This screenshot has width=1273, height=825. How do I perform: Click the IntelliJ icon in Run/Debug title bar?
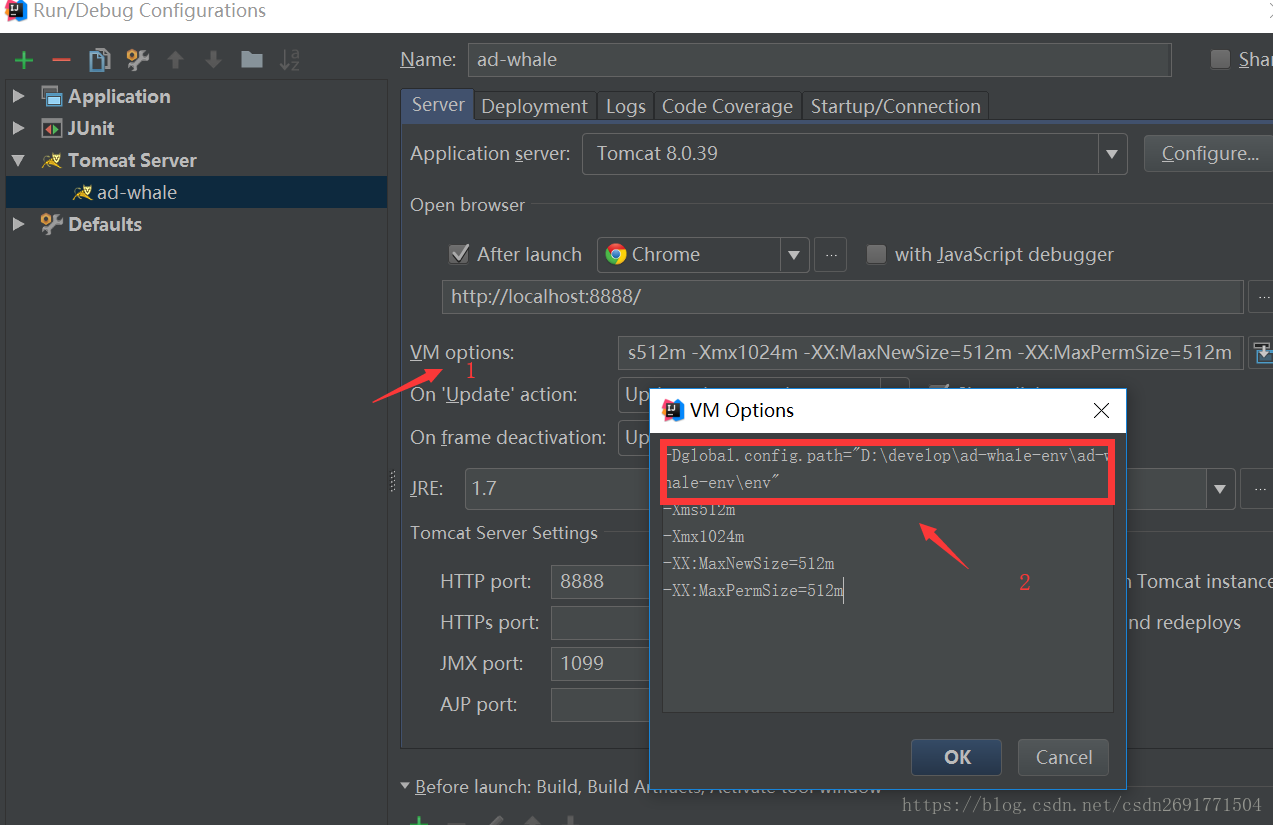[x=16, y=11]
